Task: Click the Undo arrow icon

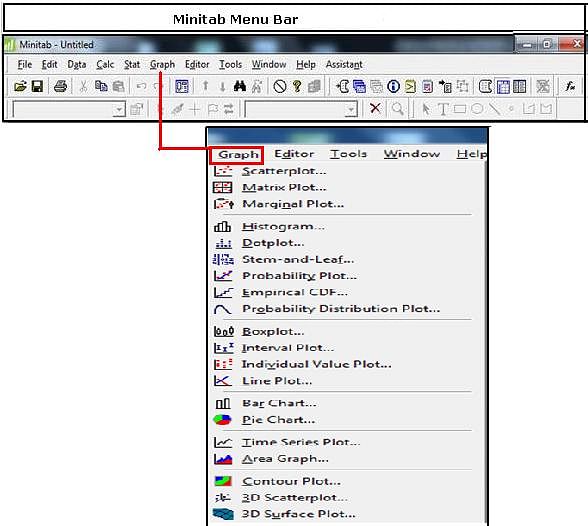Action: (141, 87)
